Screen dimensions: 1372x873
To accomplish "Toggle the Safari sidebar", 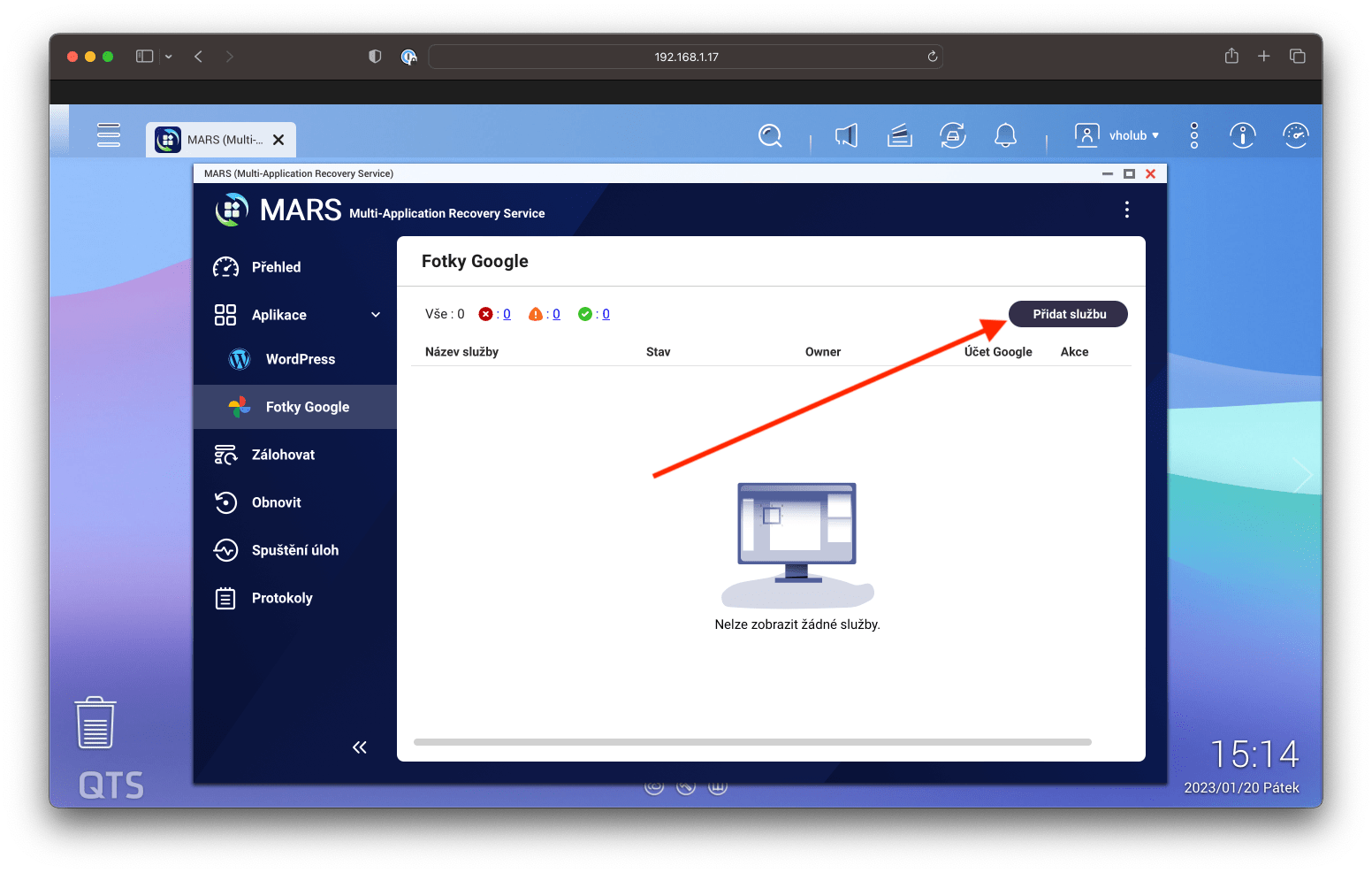I will 144,57.
